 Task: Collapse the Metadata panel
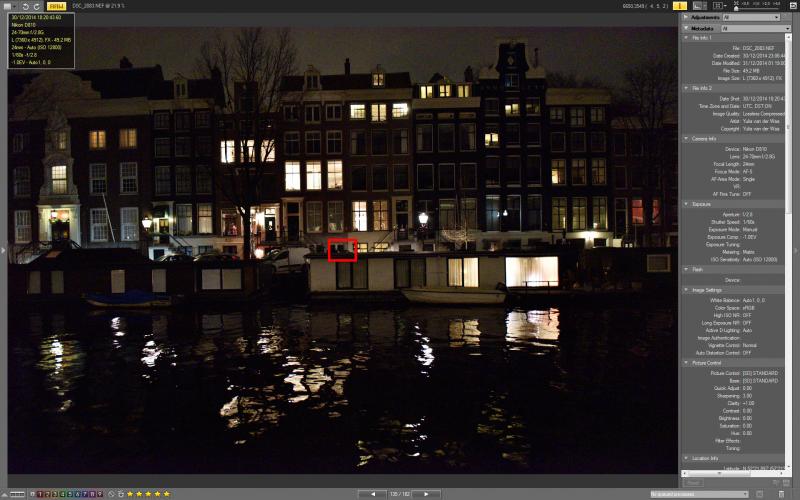tap(686, 28)
